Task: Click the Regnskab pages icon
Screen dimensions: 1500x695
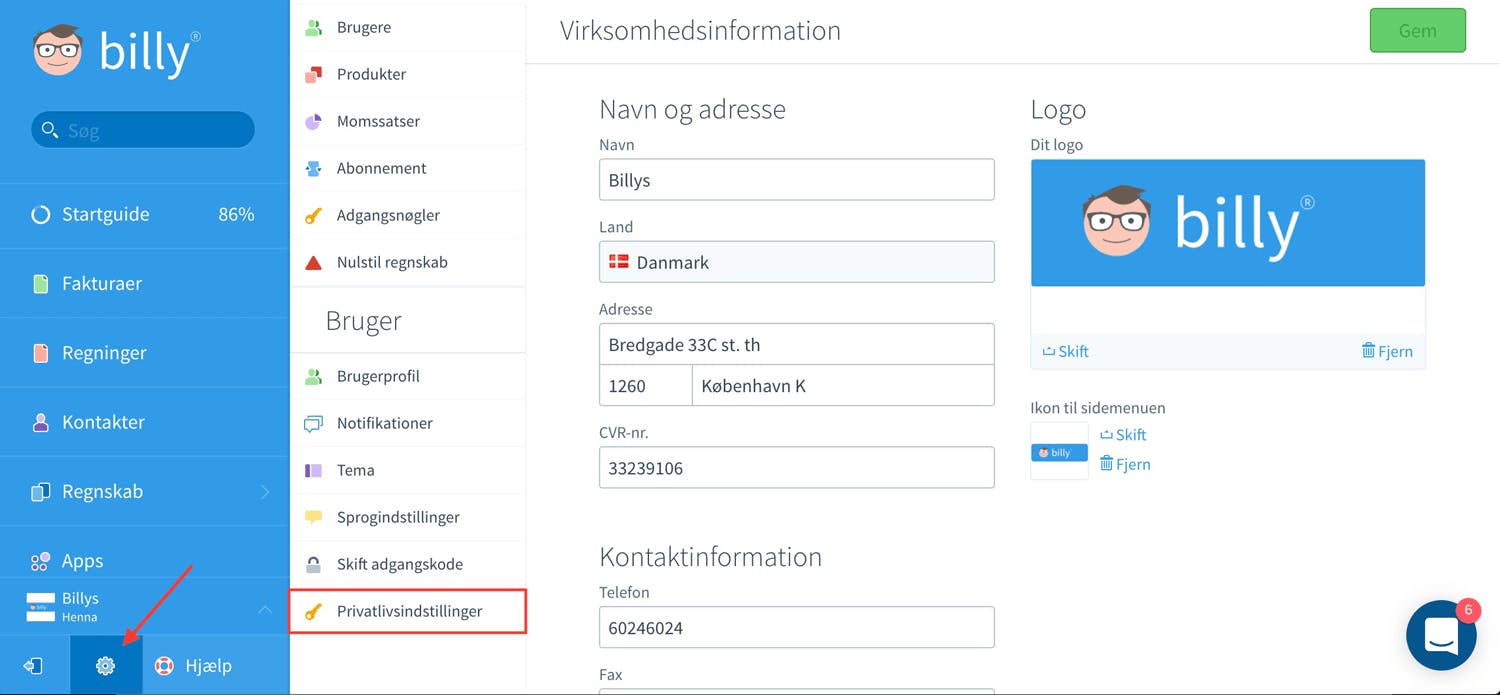Action: (x=40, y=492)
